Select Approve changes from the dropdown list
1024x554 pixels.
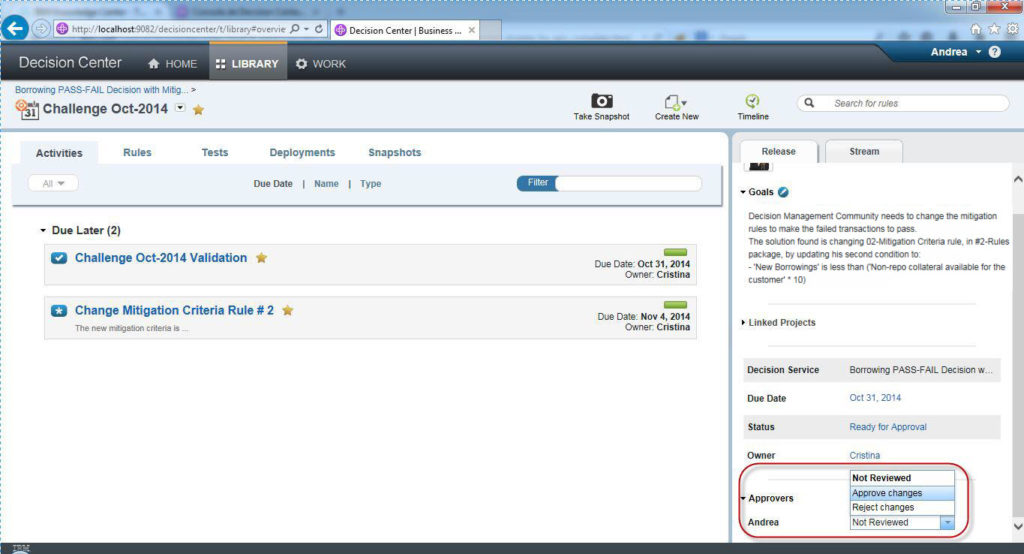click(887, 493)
